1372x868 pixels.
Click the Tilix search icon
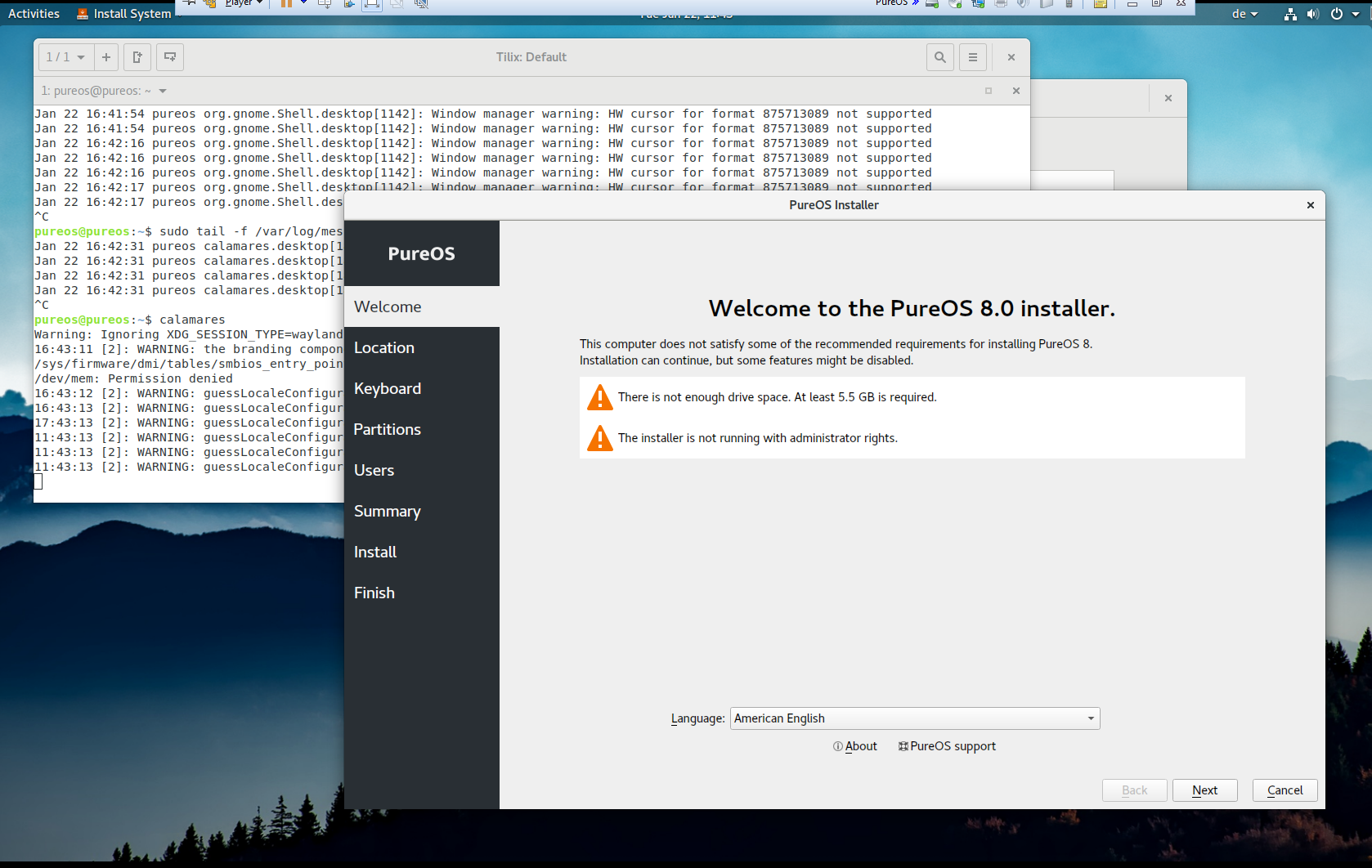point(939,57)
